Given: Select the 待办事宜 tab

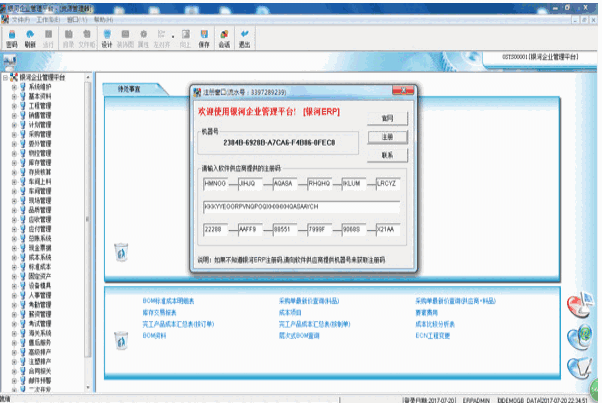Looking at the screenshot, I should coord(129,89).
